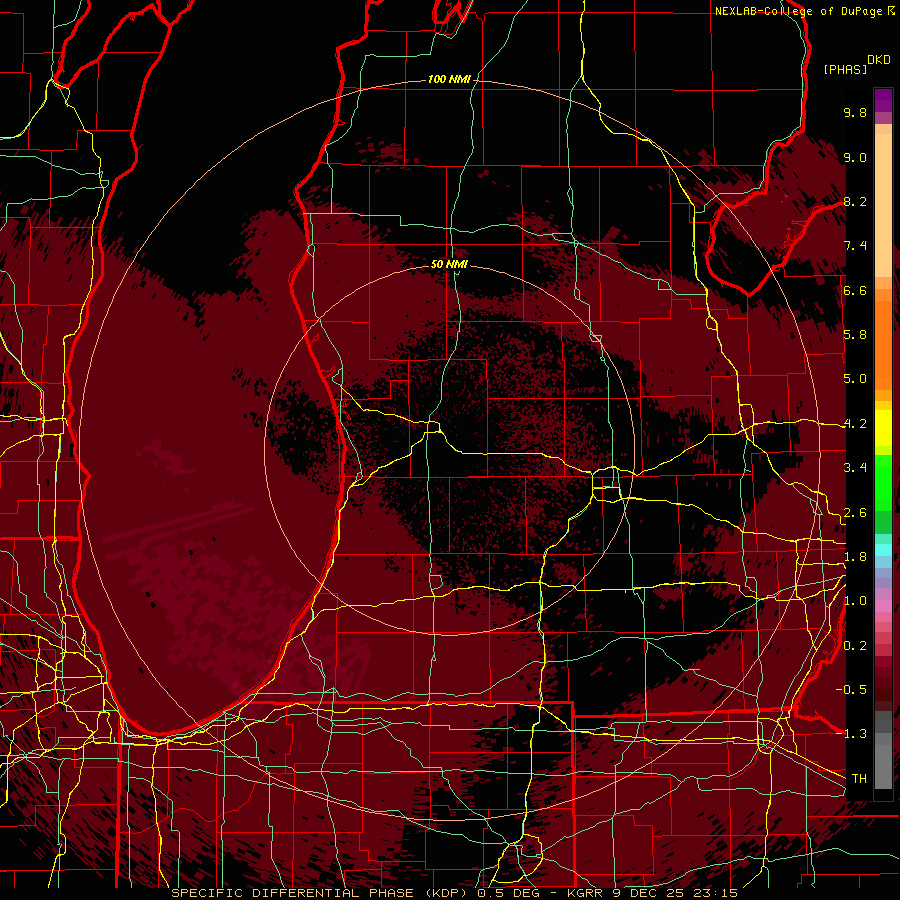The width and height of the screenshot is (900, 900).
Task: Click the [PHAS] legend heading
Action: [845, 69]
